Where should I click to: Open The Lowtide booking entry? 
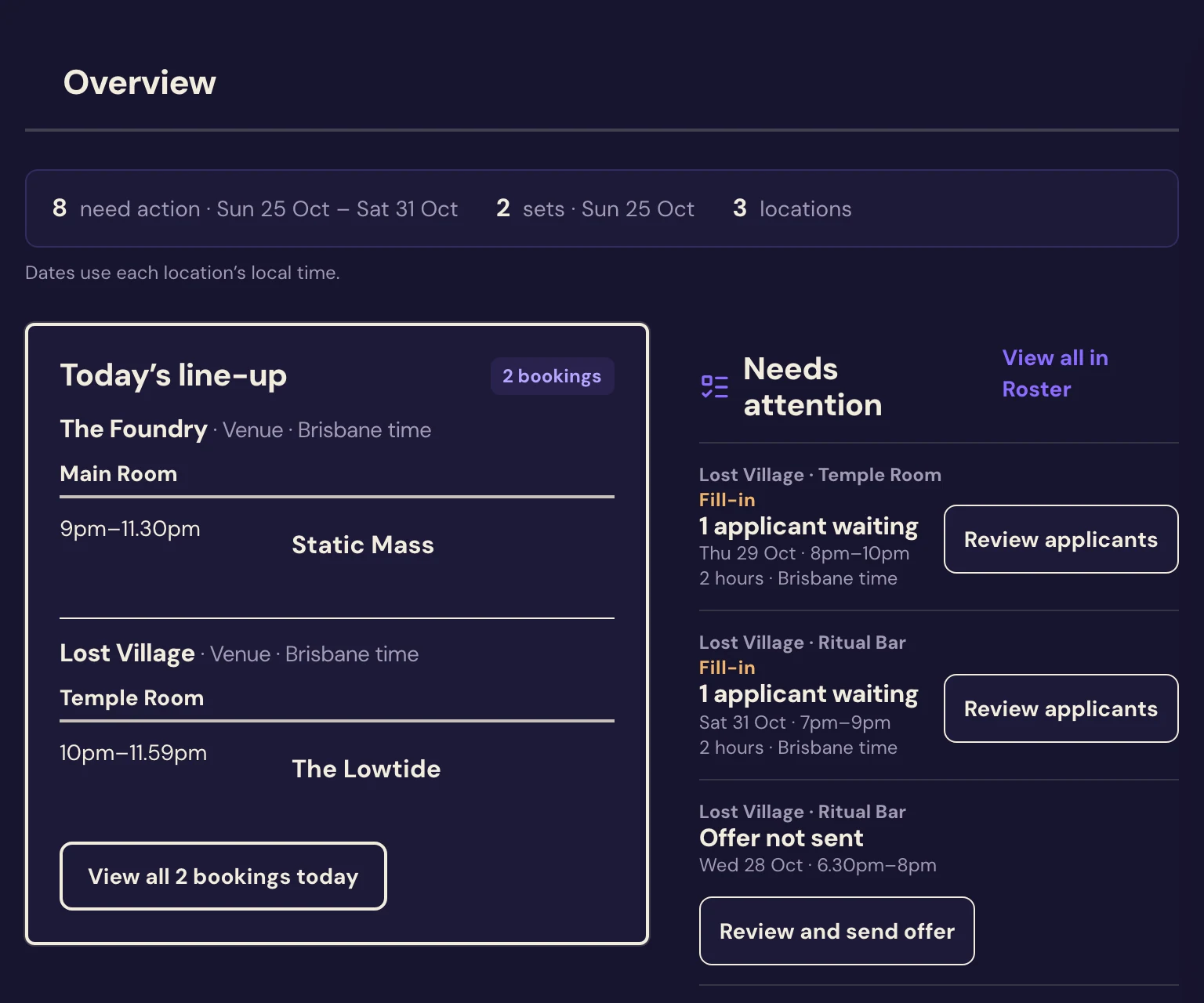(366, 769)
